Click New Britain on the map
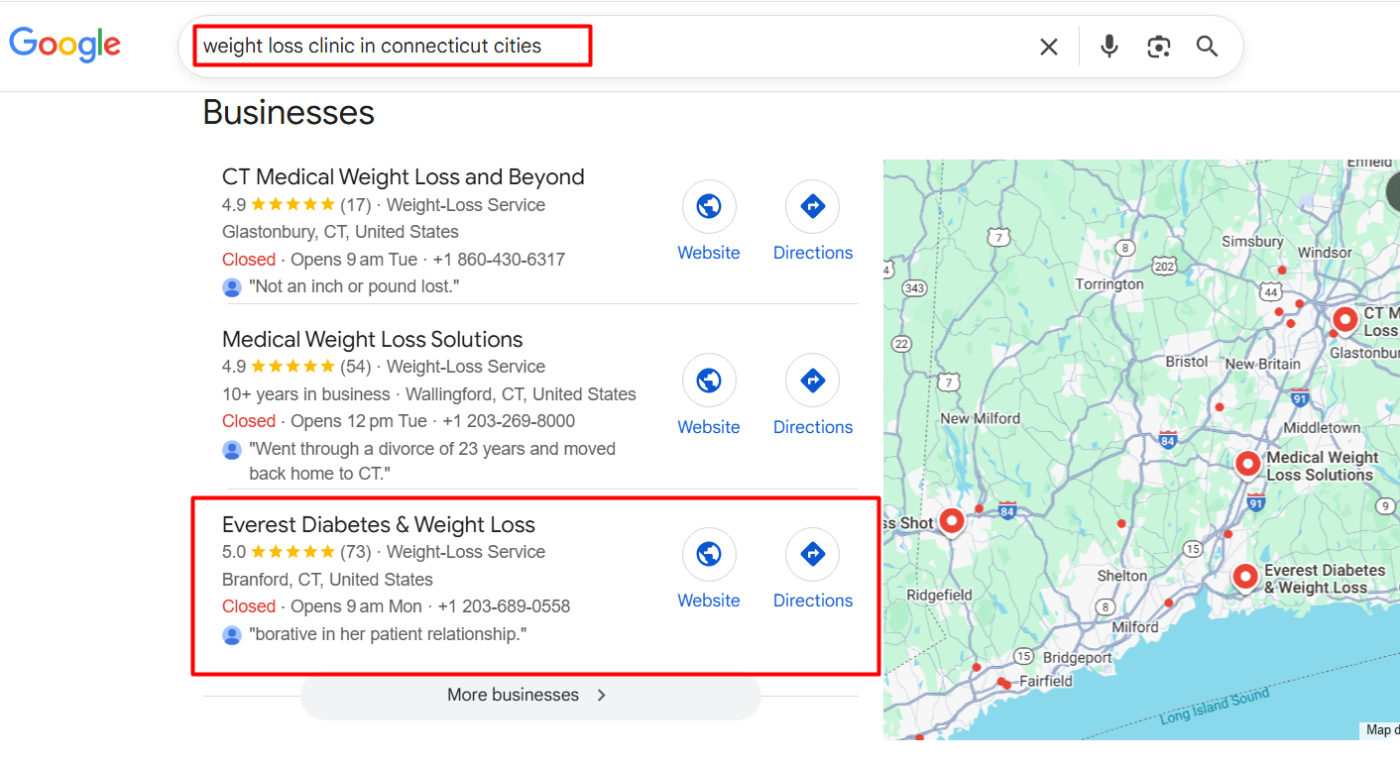 tap(1263, 364)
